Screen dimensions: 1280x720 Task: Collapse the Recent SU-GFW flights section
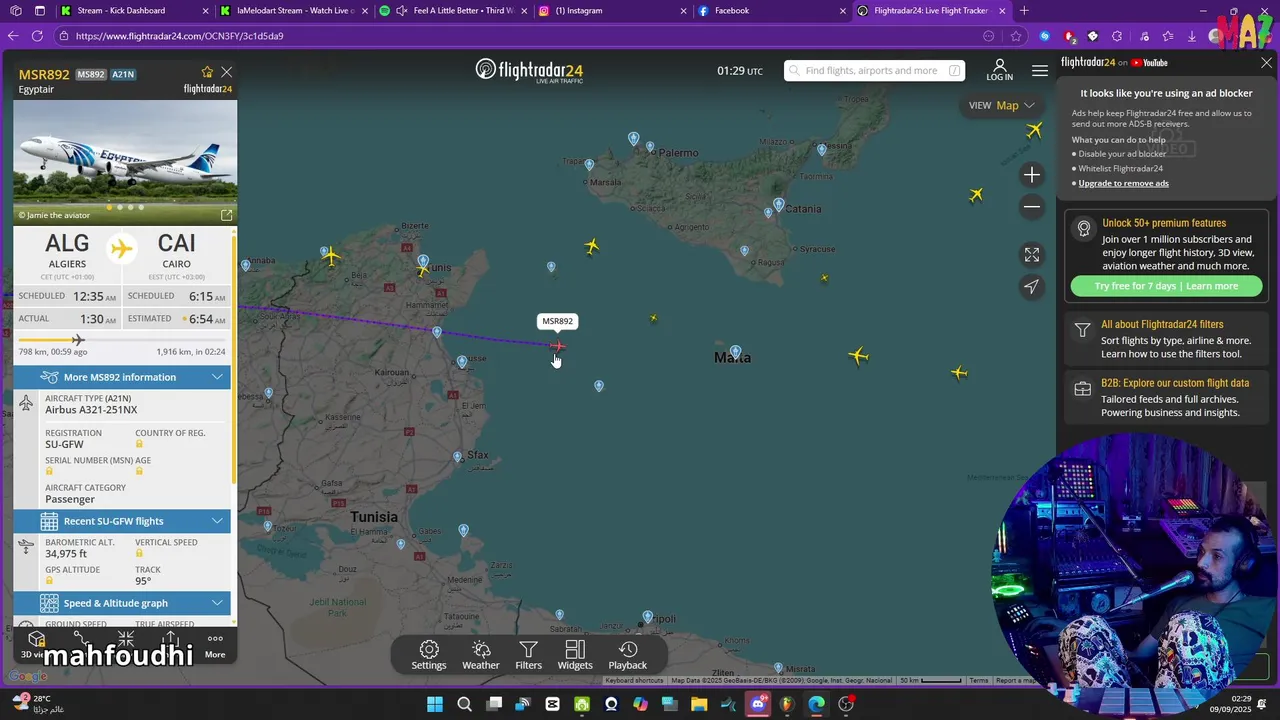(x=122, y=521)
